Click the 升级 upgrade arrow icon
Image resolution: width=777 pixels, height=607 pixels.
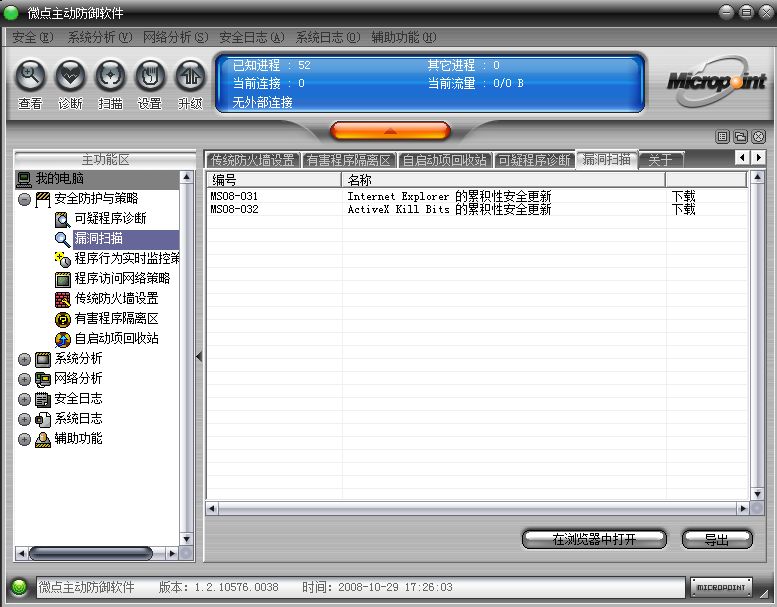pos(190,76)
